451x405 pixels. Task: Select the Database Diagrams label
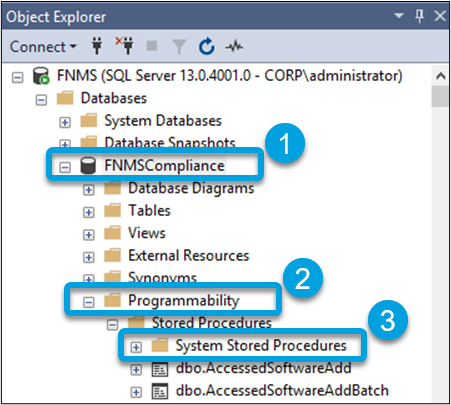click(x=191, y=188)
